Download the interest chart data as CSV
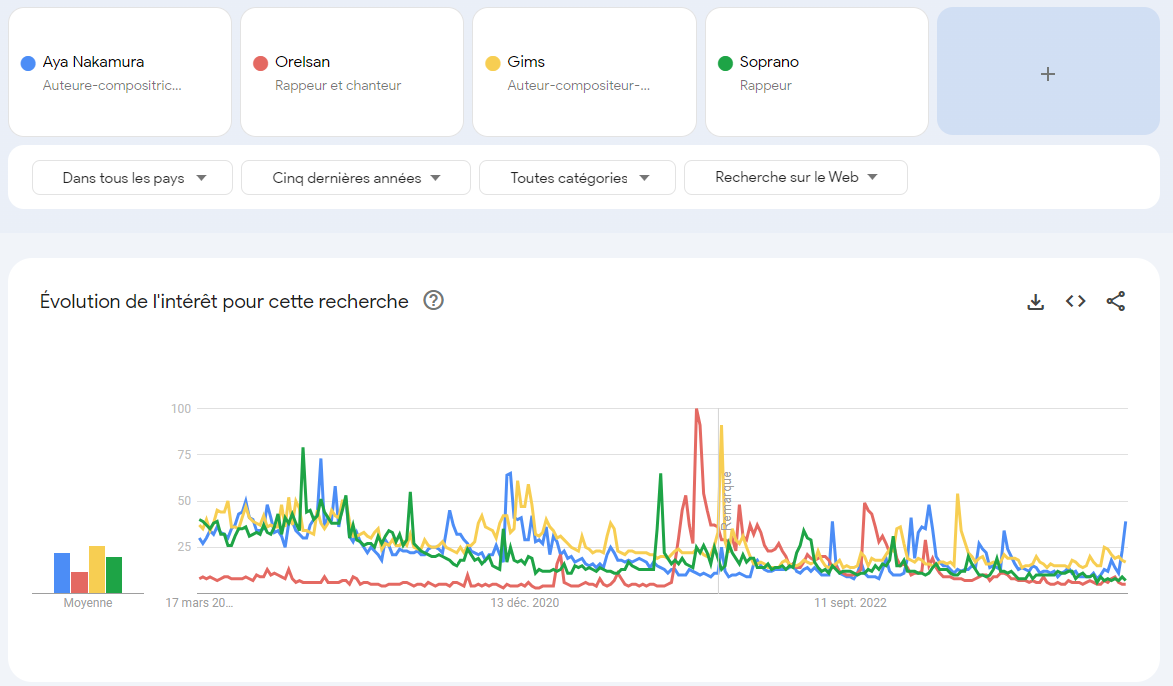1173x686 pixels. click(x=1035, y=301)
